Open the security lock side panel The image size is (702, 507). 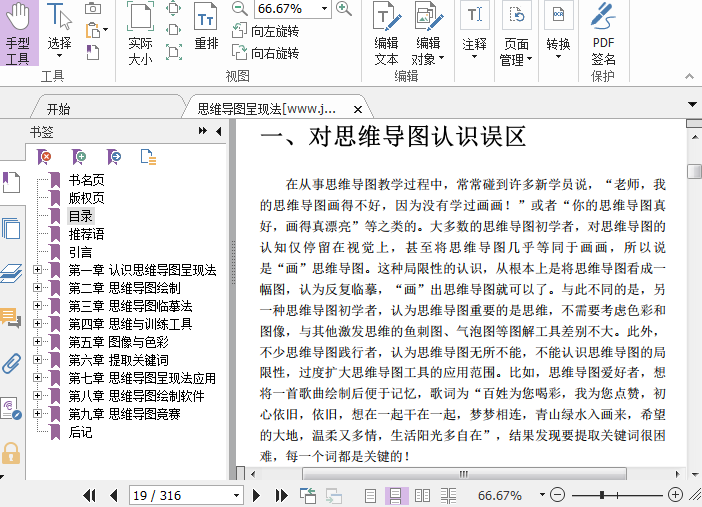click(x=11, y=453)
